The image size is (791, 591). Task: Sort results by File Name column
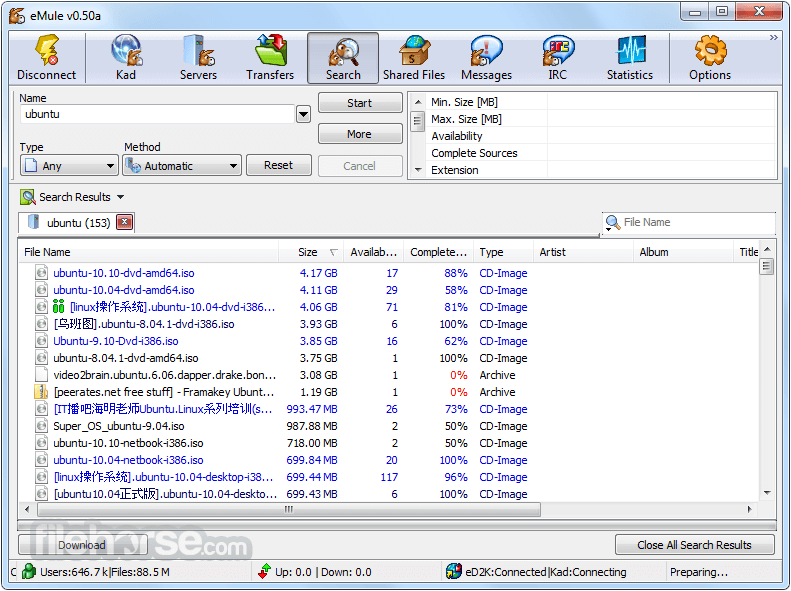[x=149, y=252]
